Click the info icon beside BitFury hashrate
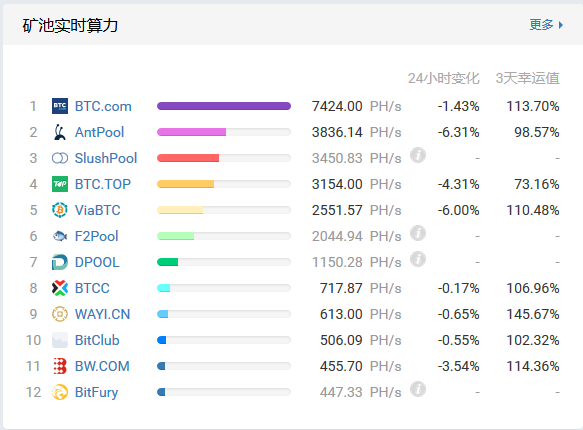Viewport: 583px width, 430px height. coord(418,389)
